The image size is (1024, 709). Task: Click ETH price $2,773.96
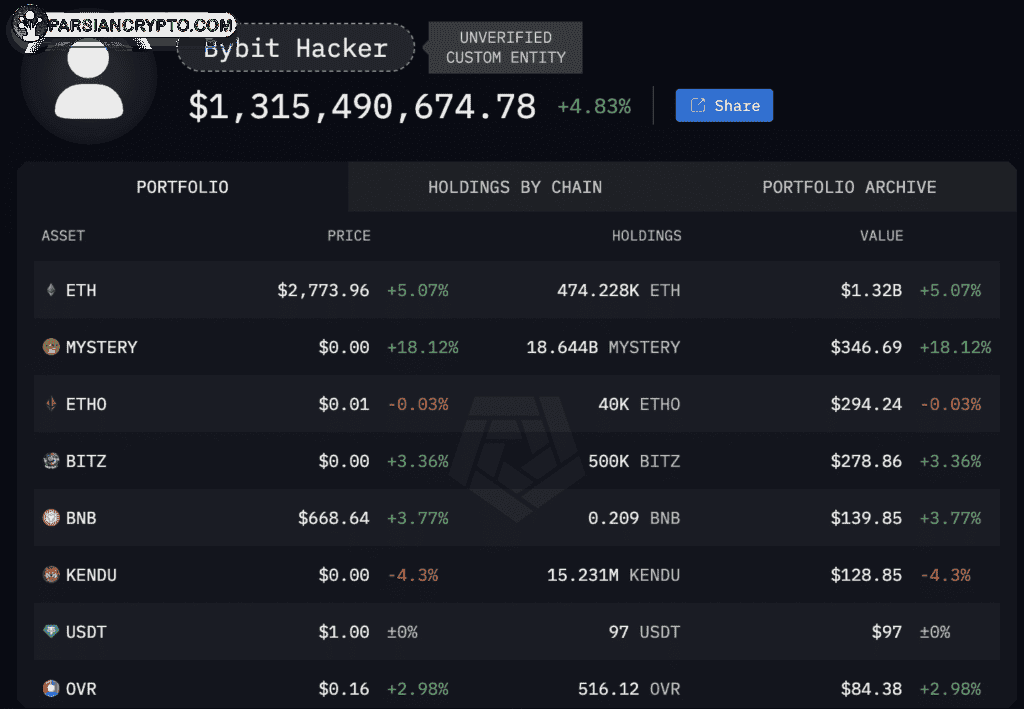click(323, 290)
